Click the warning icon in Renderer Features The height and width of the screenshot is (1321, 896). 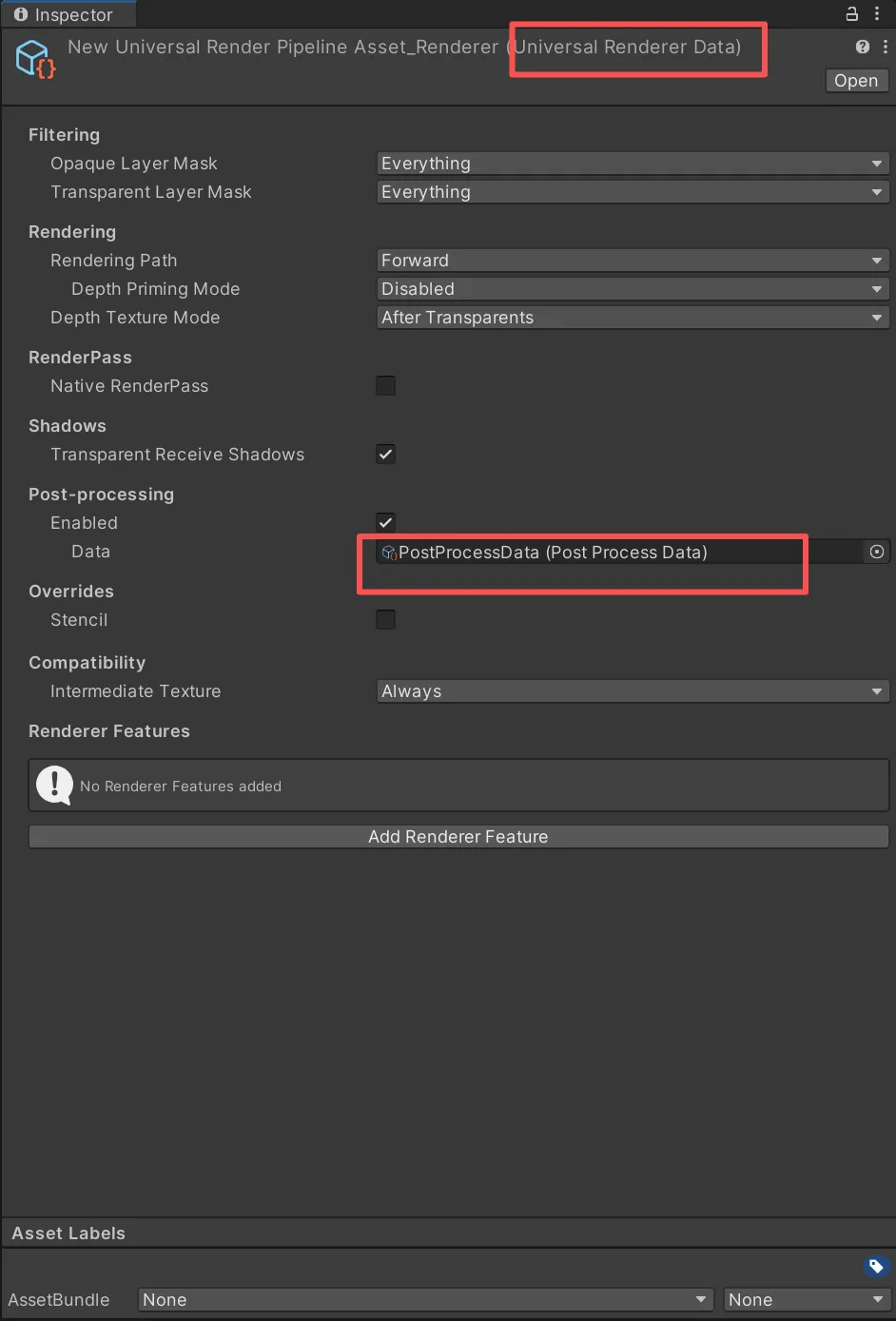point(54,786)
